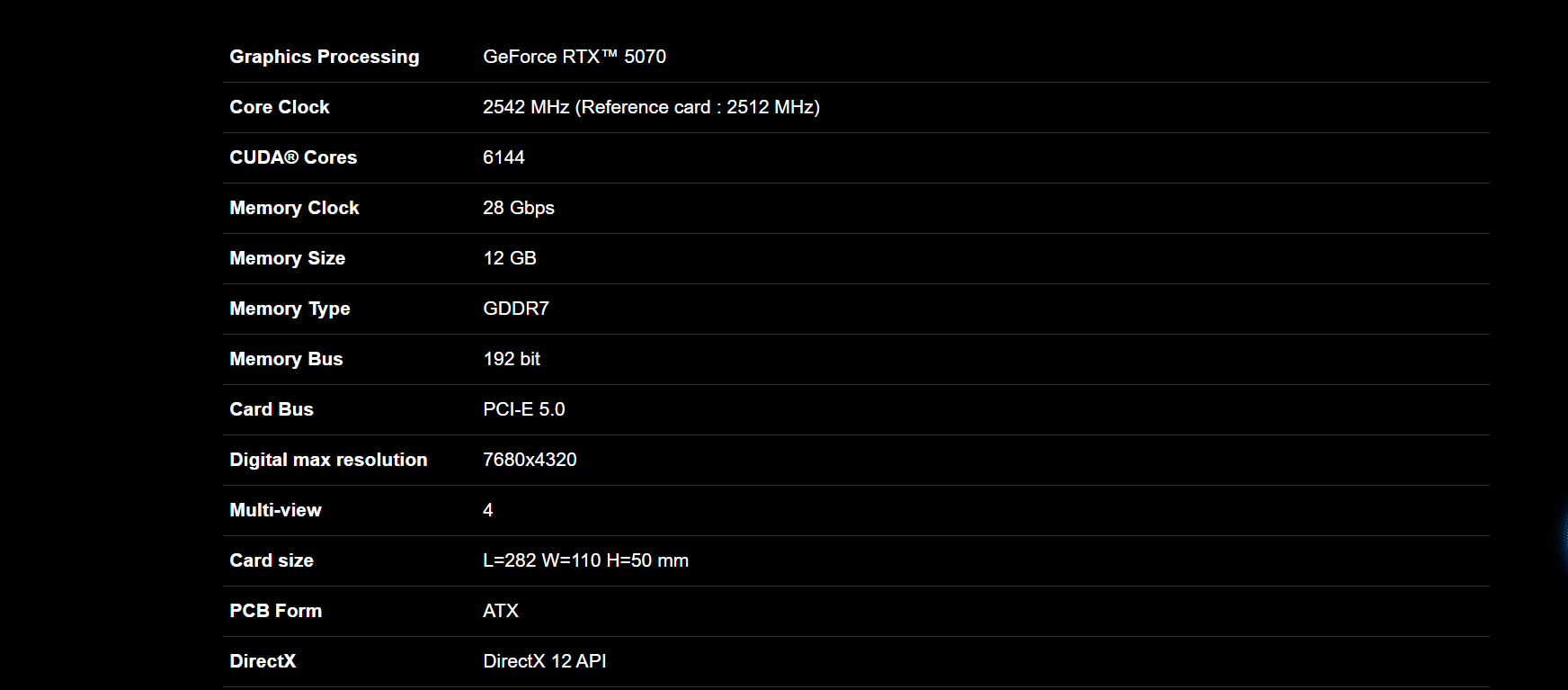Screen dimensions: 1568x690
Task: Select the 'Digital max resolution' label
Action: (328, 460)
